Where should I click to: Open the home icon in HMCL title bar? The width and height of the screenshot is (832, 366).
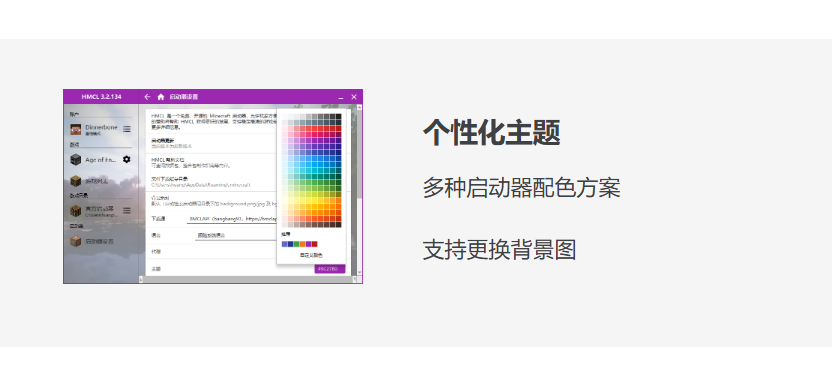pos(161,97)
